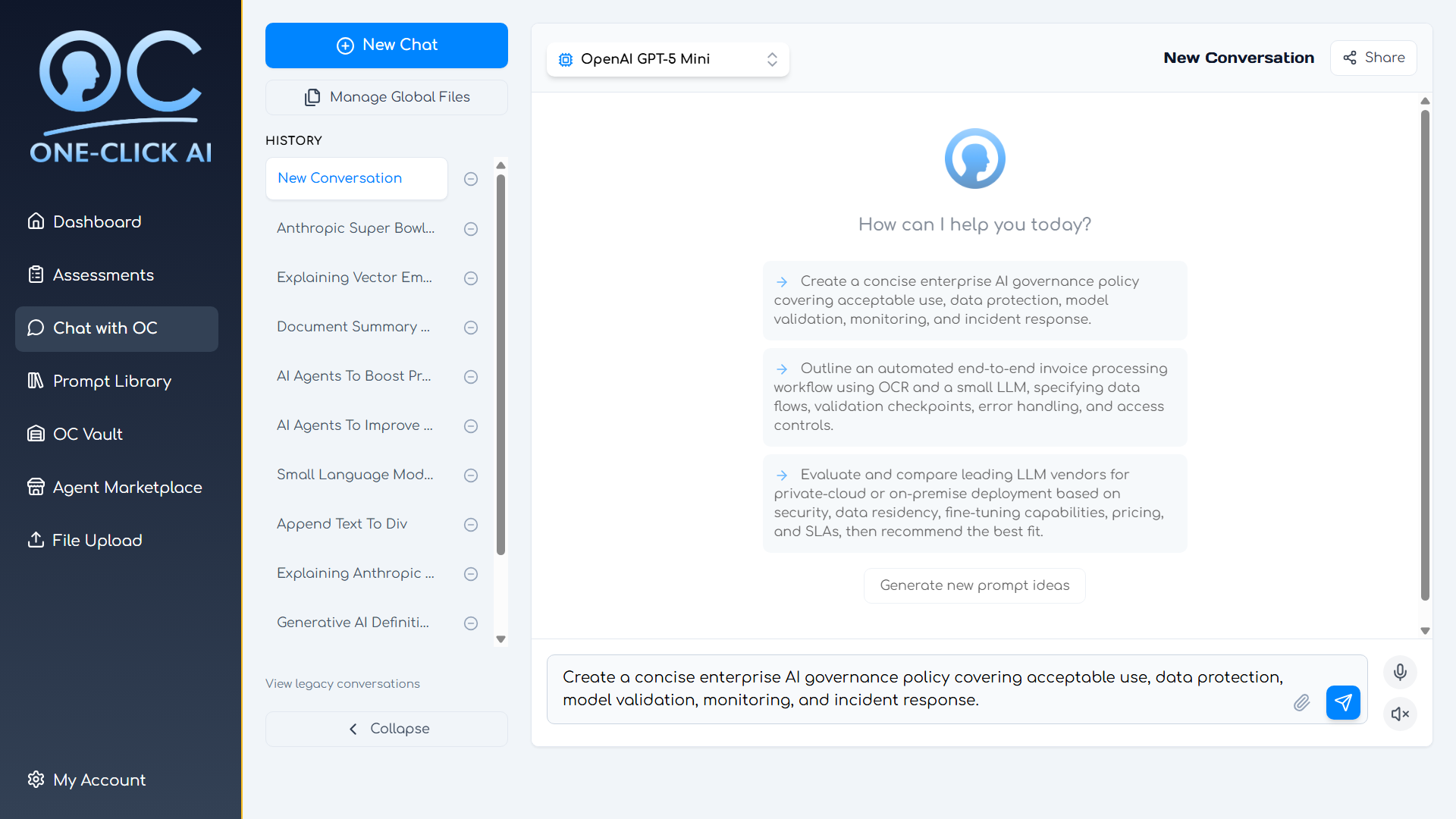The image size is (1456, 819).
Task: Click View legacy conversations link
Action: click(x=342, y=683)
